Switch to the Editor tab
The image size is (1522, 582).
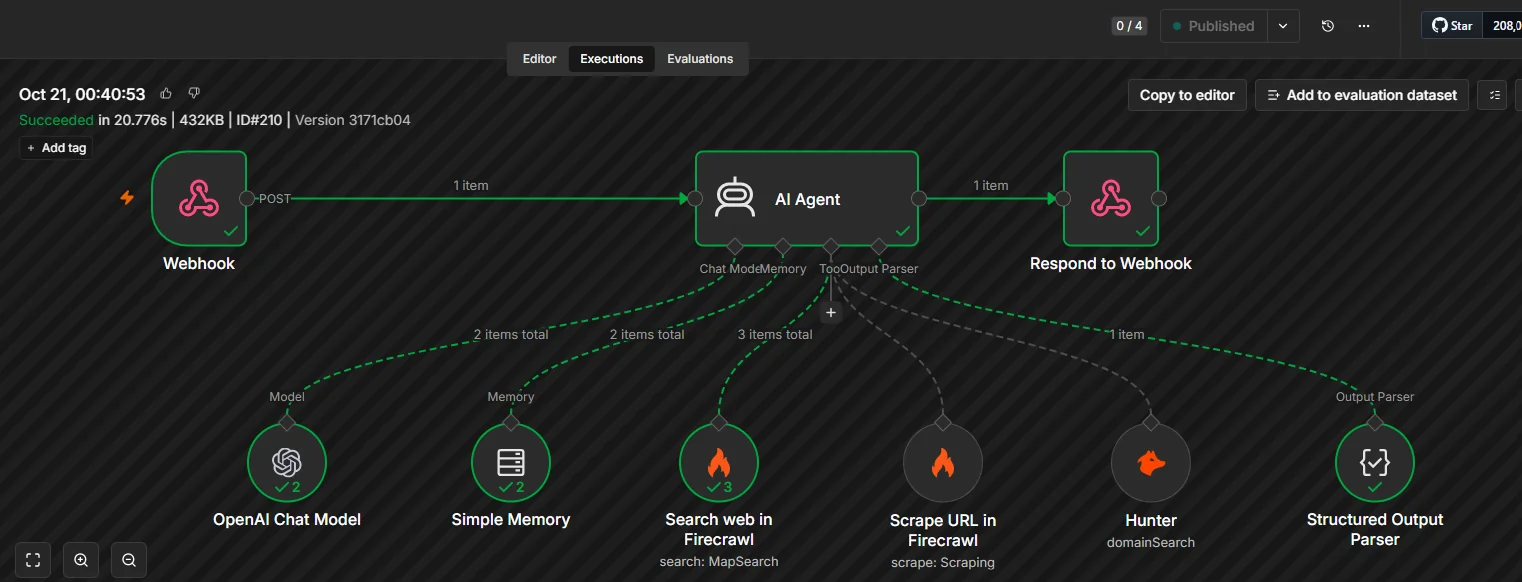coord(539,59)
